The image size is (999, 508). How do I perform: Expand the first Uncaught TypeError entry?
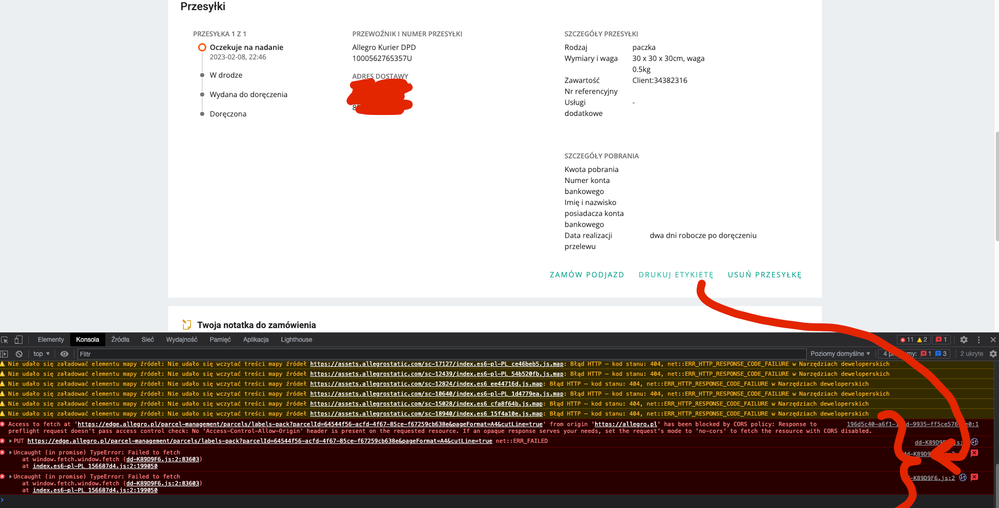(x=9, y=450)
